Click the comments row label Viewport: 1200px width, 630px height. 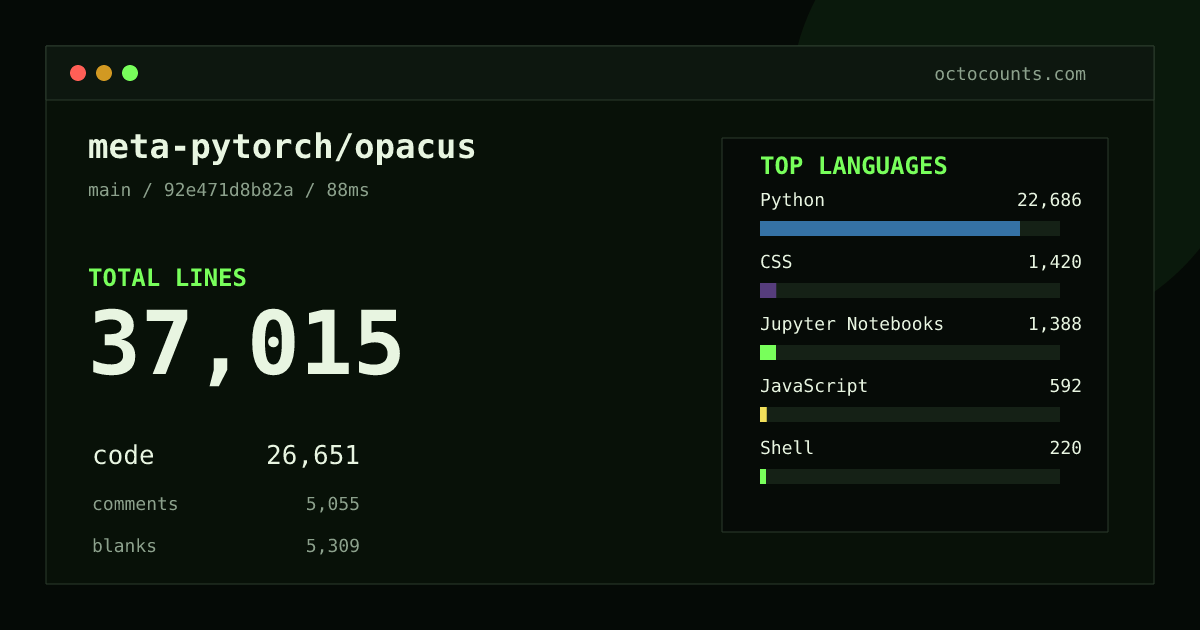click(x=135, y=504)
